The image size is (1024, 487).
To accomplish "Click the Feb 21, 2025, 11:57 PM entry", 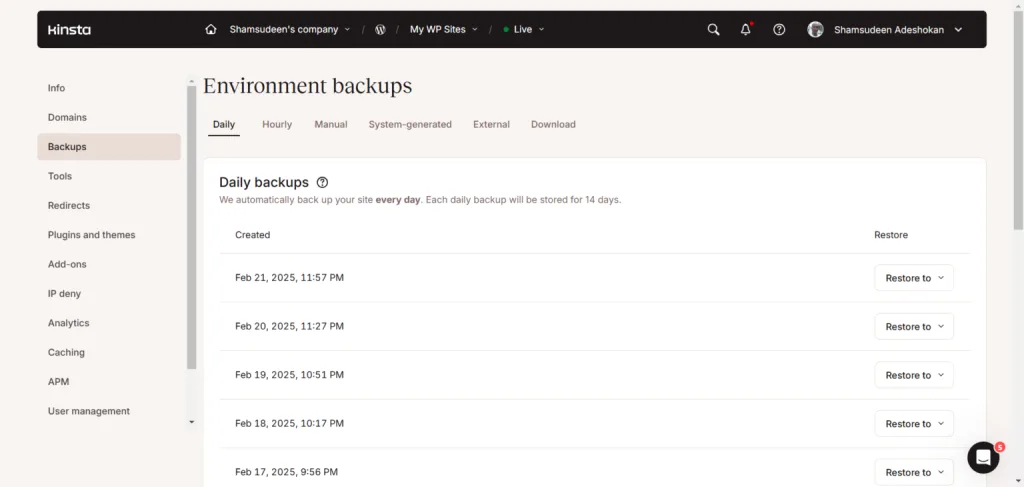I will (289, 278).
